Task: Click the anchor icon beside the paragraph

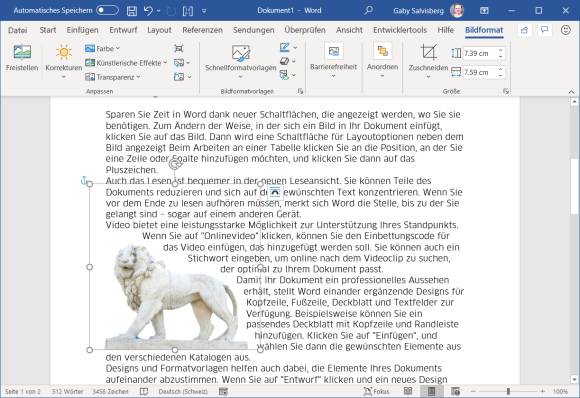Action: (84, 181)
